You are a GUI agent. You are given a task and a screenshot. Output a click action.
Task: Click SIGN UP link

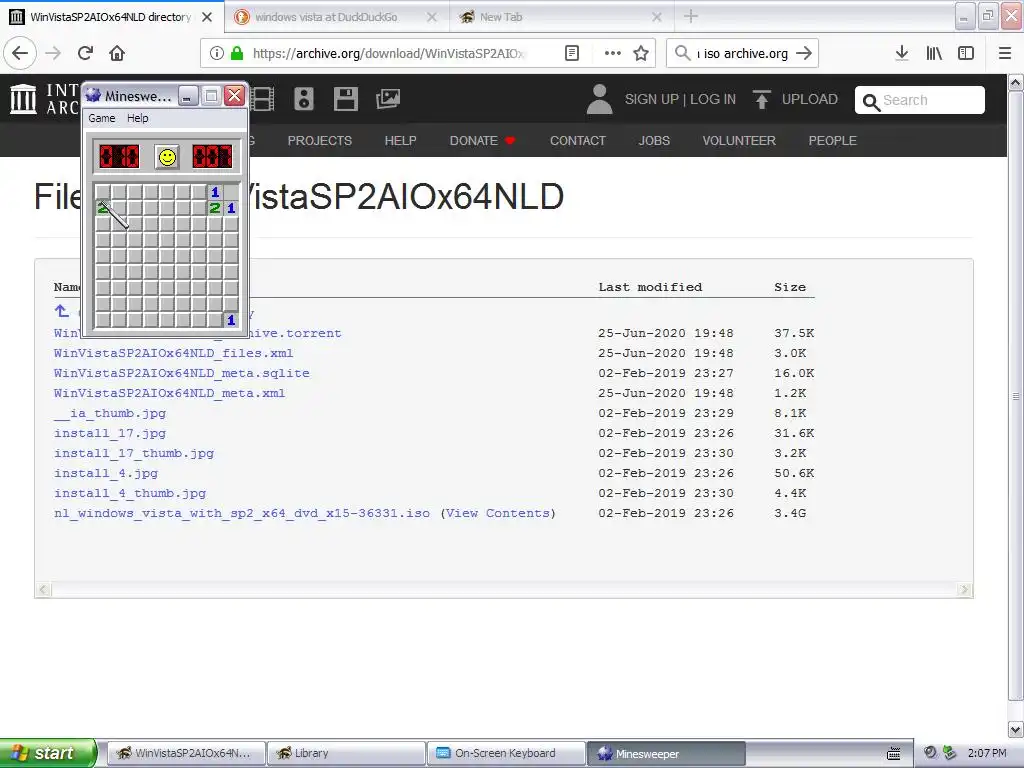[x=651, y=99]
